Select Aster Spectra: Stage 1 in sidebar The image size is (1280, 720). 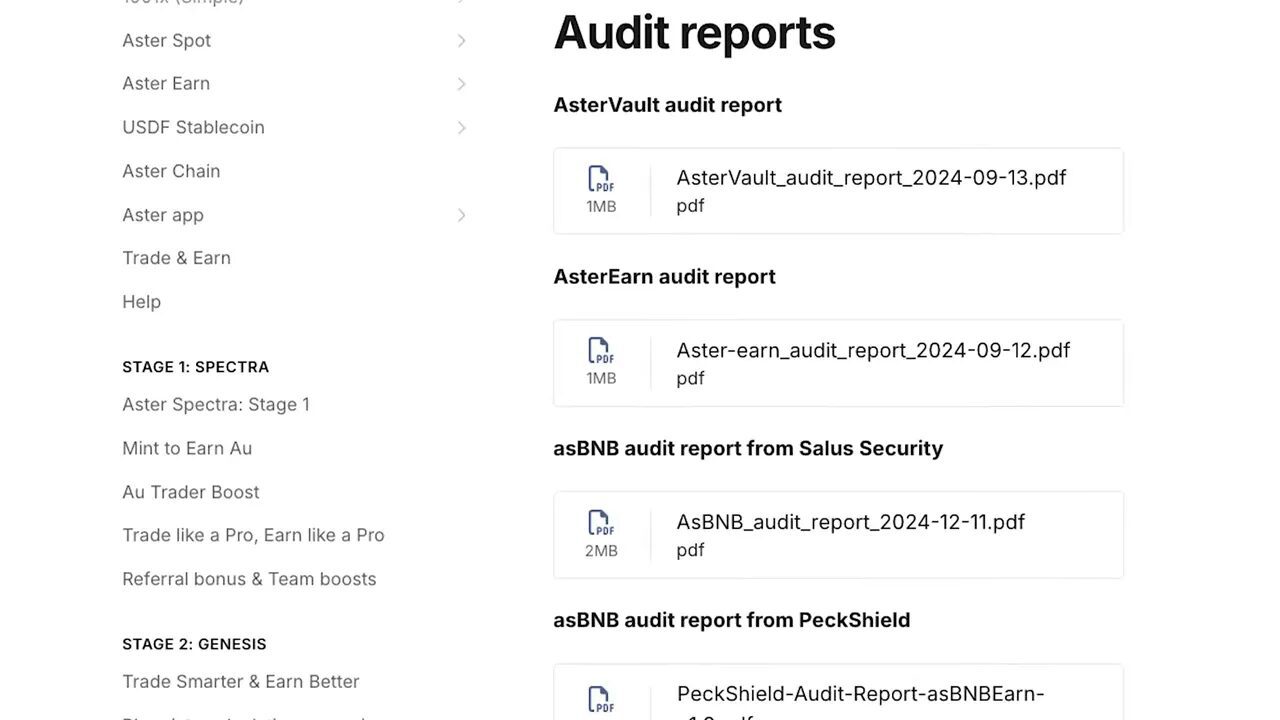(x=216, y=404)
